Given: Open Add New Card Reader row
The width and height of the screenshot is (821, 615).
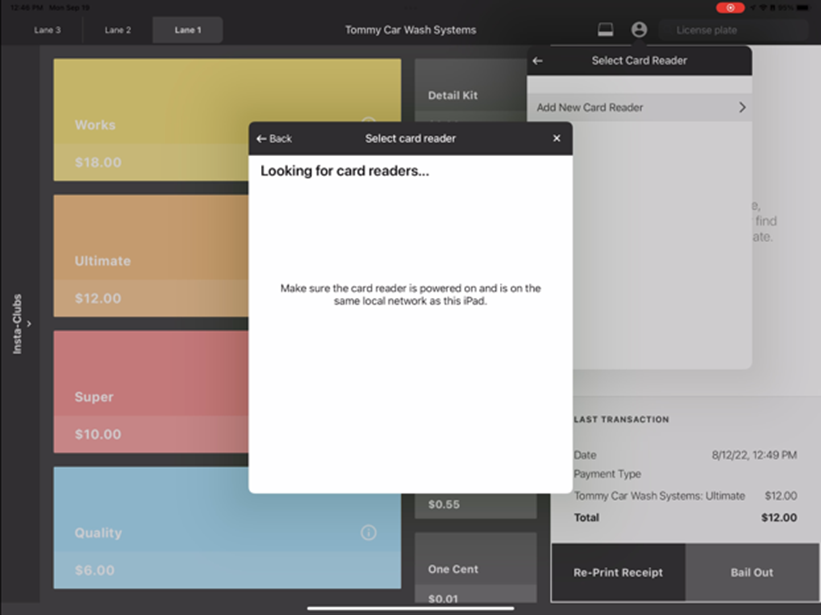Looking at the screenshot, I should (639, 107).
